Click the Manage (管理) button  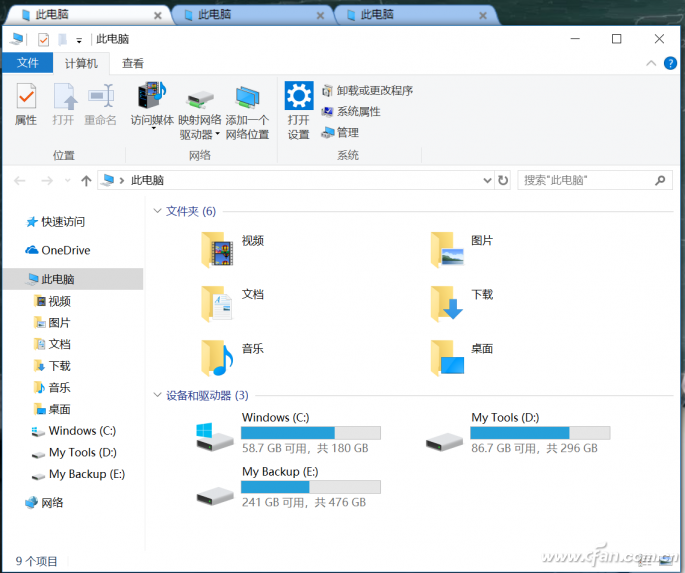point(340,132)
